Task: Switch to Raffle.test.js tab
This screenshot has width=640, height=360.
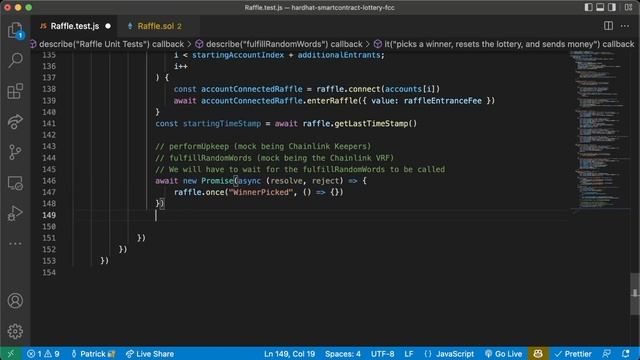Action: coord(75,26)
